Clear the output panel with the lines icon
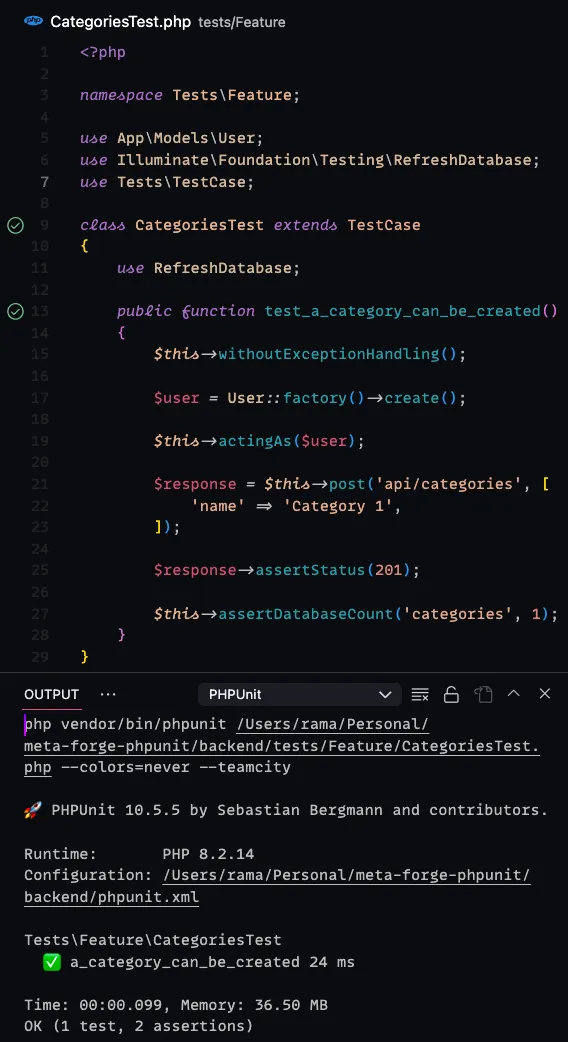The height and width of the screenshot is (1042, 568). click(x=420, y=694)
